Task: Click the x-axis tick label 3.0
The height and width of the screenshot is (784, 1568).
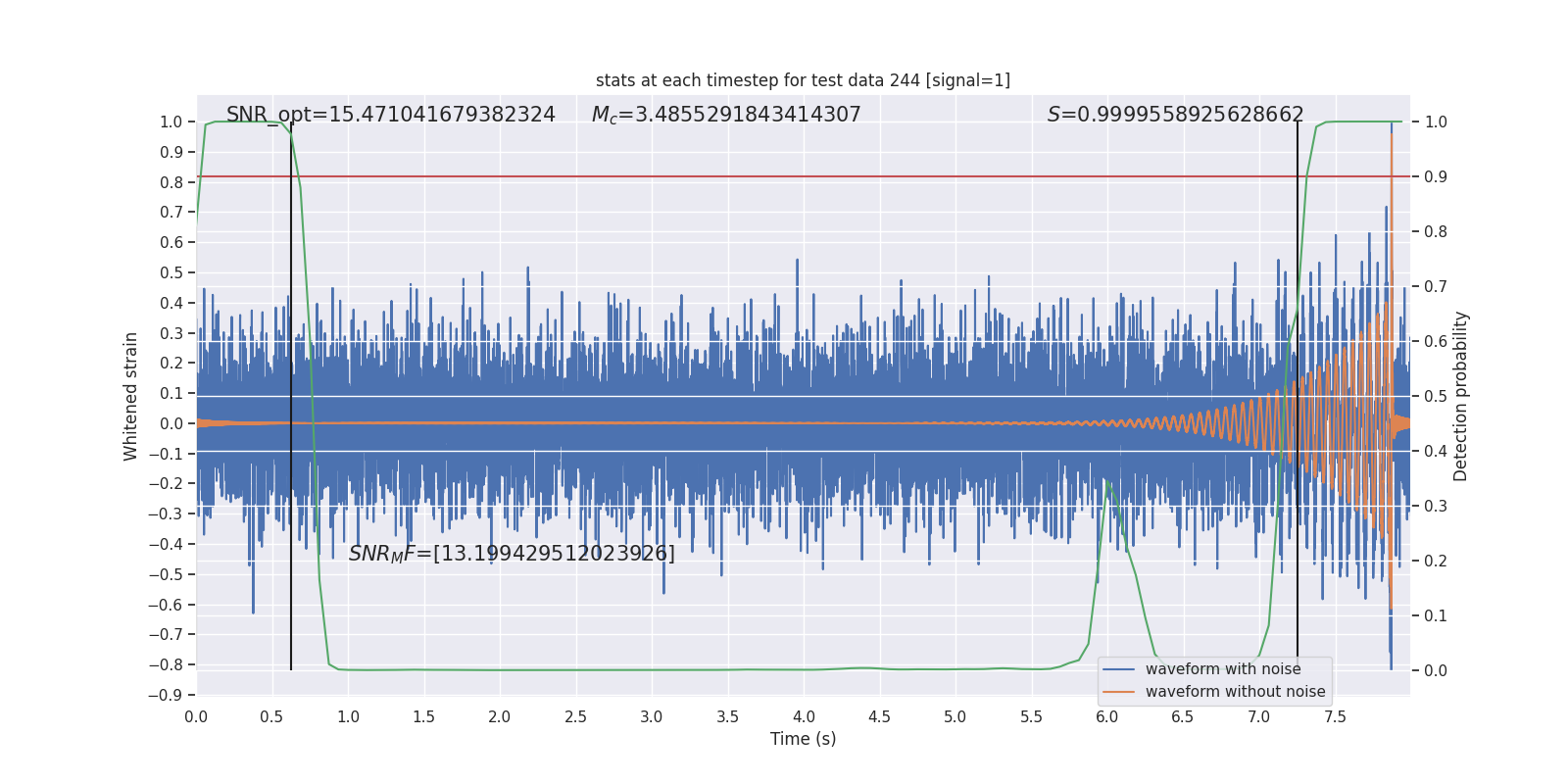Action: pos(652,717)
